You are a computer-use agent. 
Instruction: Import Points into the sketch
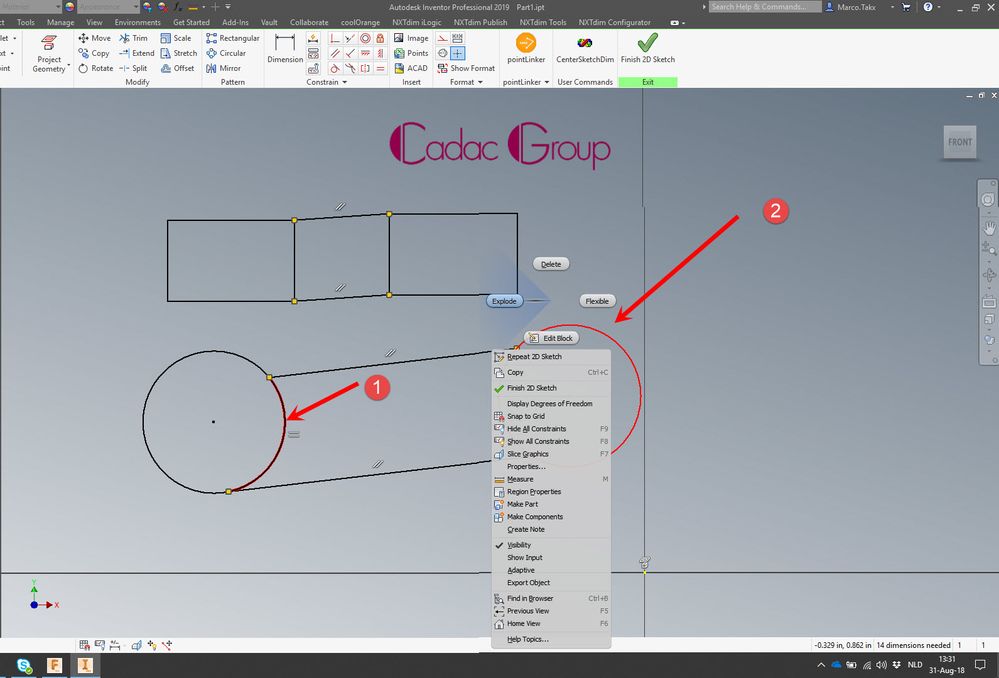coord(411,54)
